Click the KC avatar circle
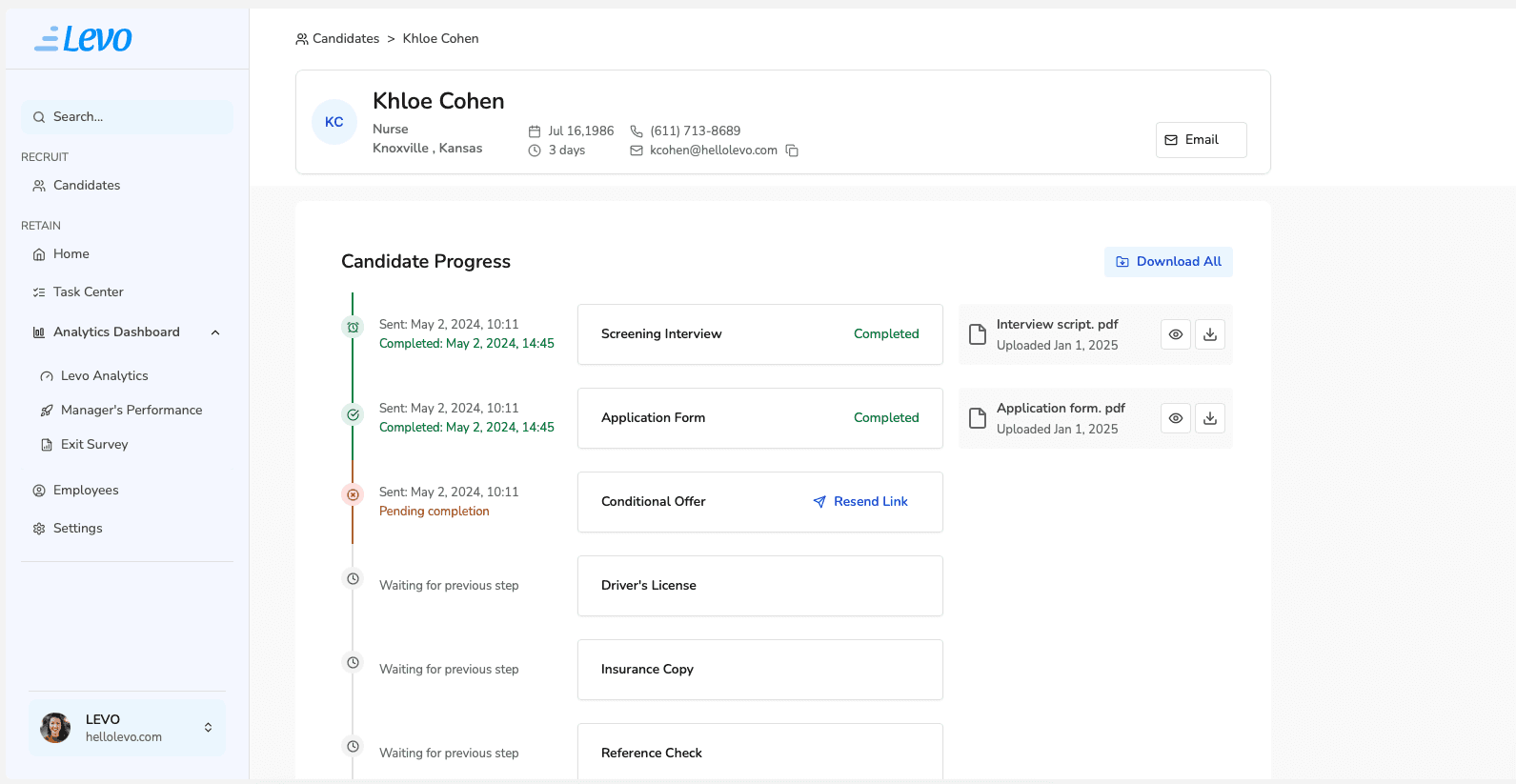 (334, 122)
